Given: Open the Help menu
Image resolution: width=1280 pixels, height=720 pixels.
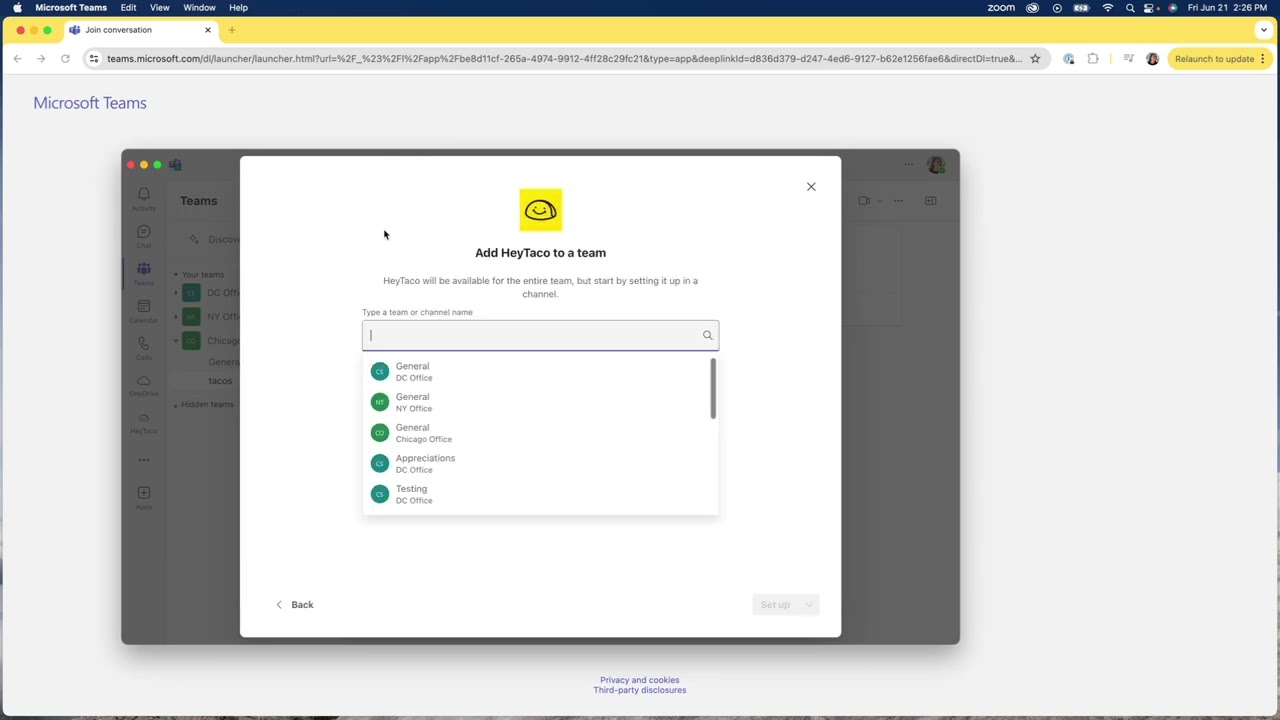Looking at the screenshot, I should (x=238, y=8).
